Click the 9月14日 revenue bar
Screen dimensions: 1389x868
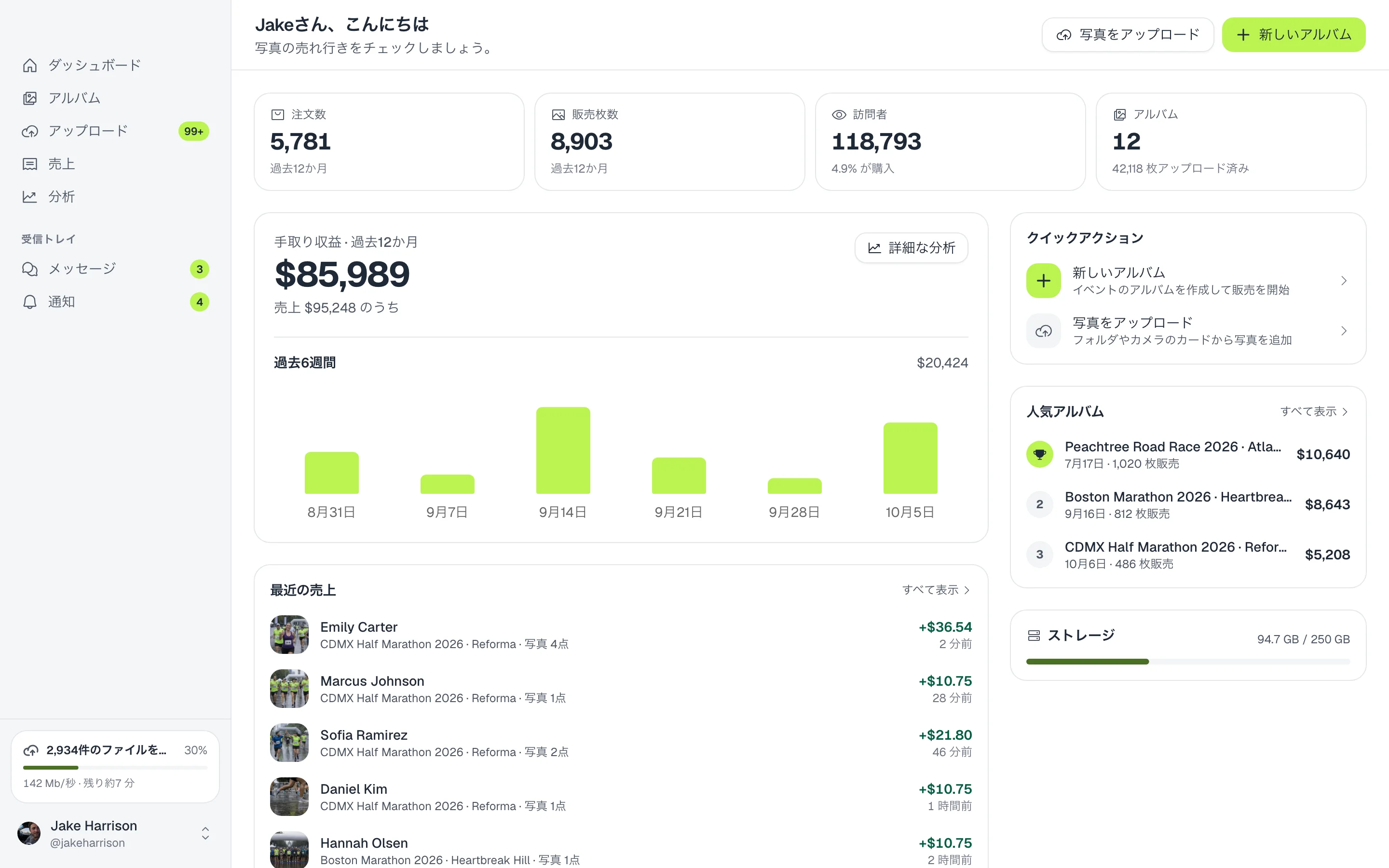563,451
